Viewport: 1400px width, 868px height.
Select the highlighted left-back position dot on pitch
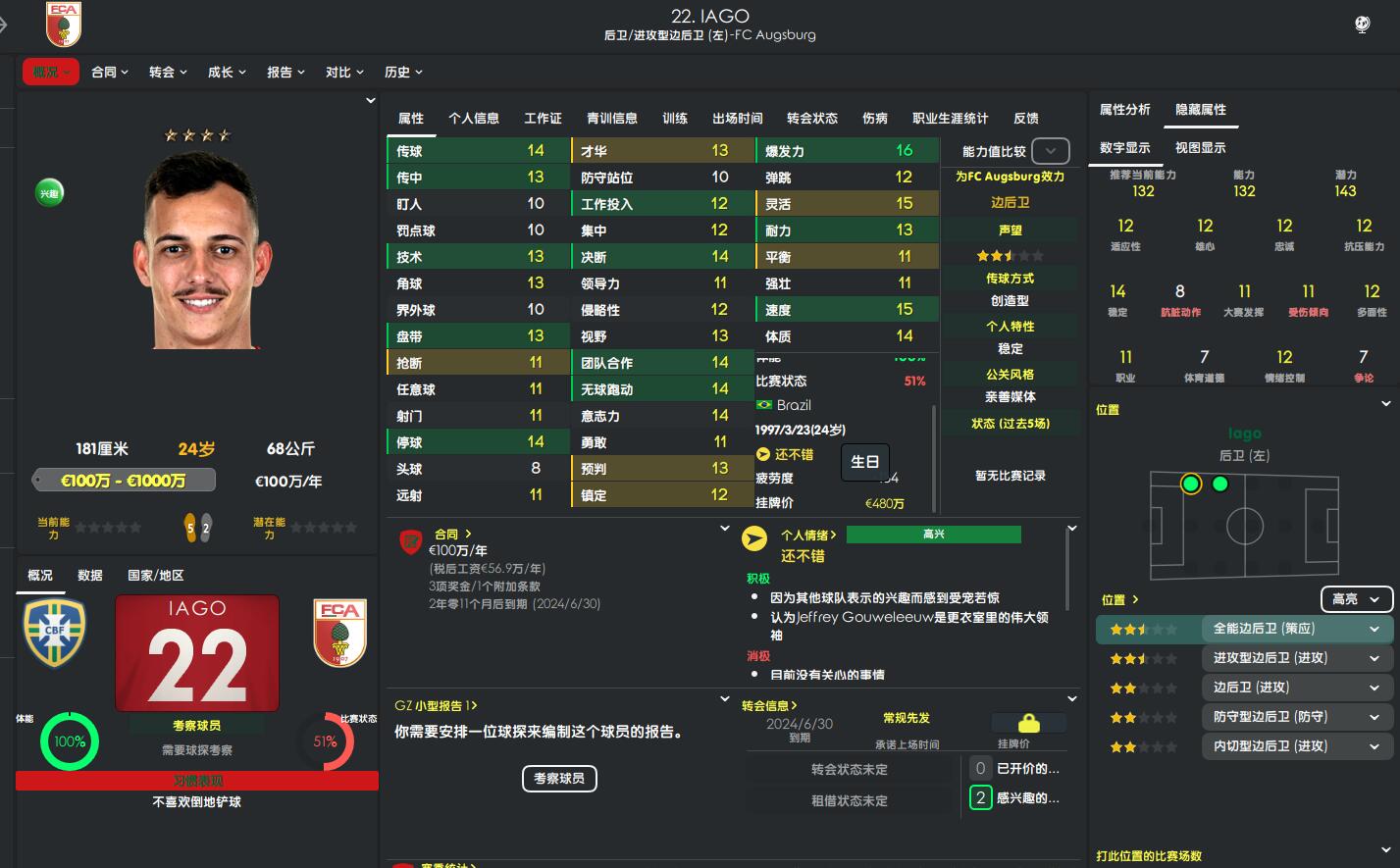[1191, 484]
